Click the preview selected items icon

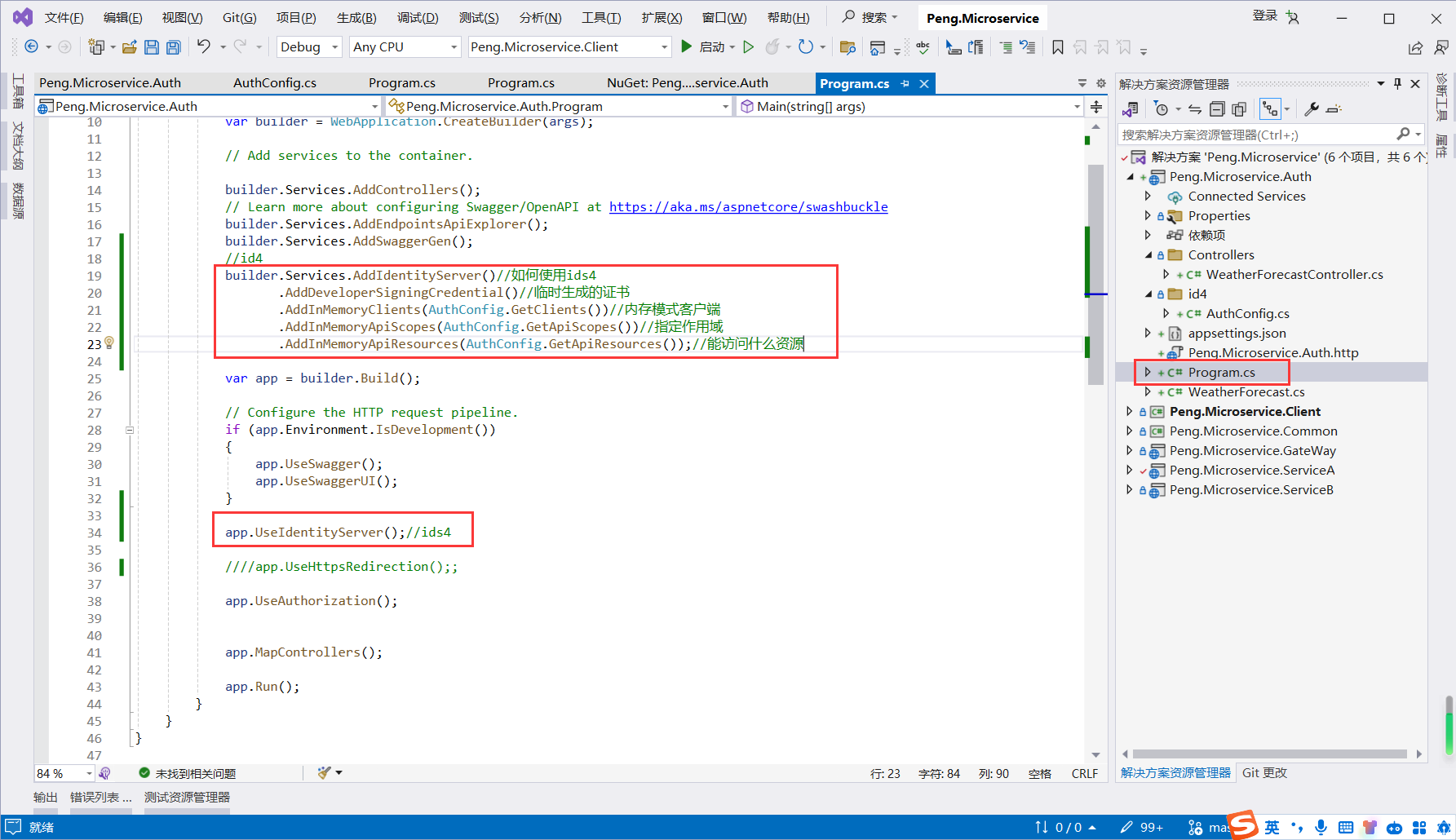[1334, 109]
